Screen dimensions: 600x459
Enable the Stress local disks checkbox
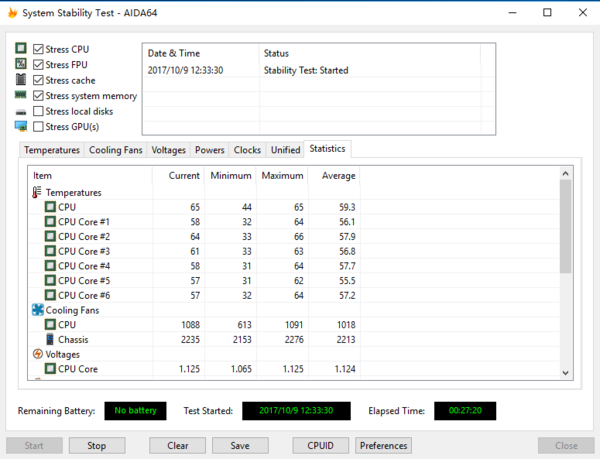coord(38,111)
